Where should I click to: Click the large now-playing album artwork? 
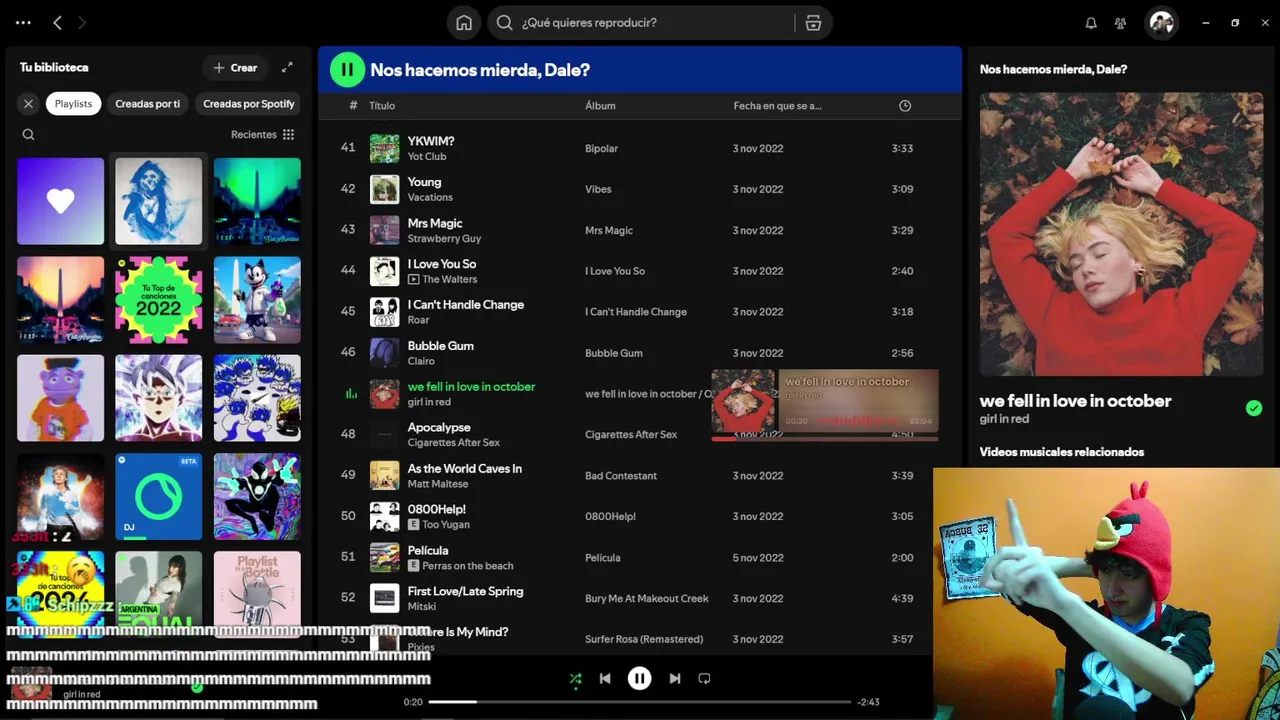1121,234
